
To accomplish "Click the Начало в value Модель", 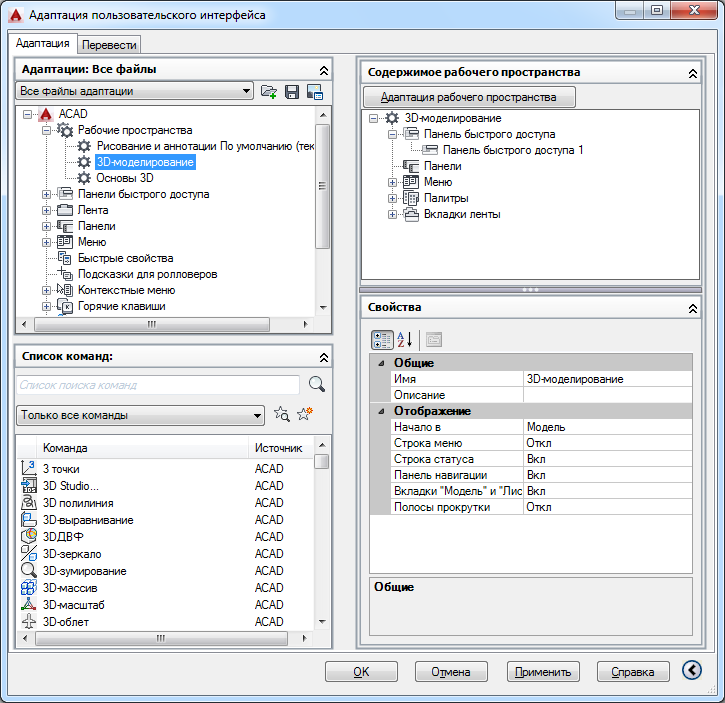I will [608, 427].
